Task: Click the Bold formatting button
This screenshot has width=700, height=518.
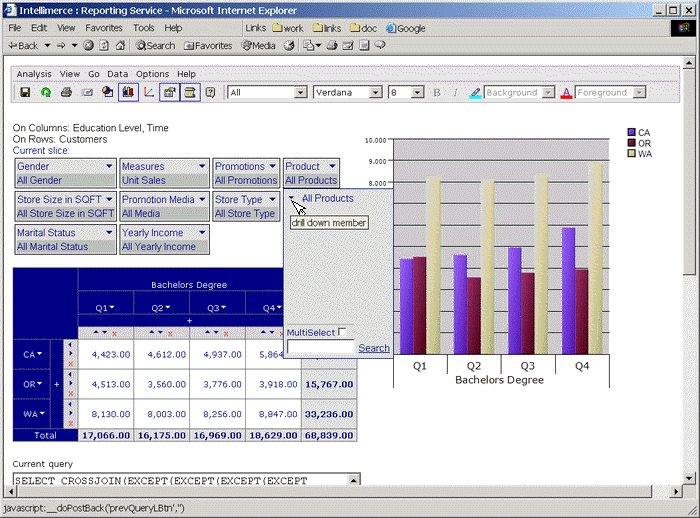Action: (x=437, y=92)
